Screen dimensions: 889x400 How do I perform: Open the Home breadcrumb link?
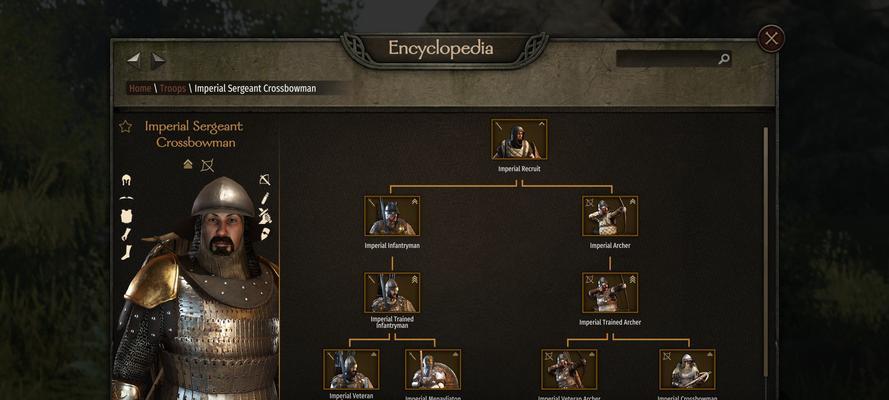tap(140, 88)
